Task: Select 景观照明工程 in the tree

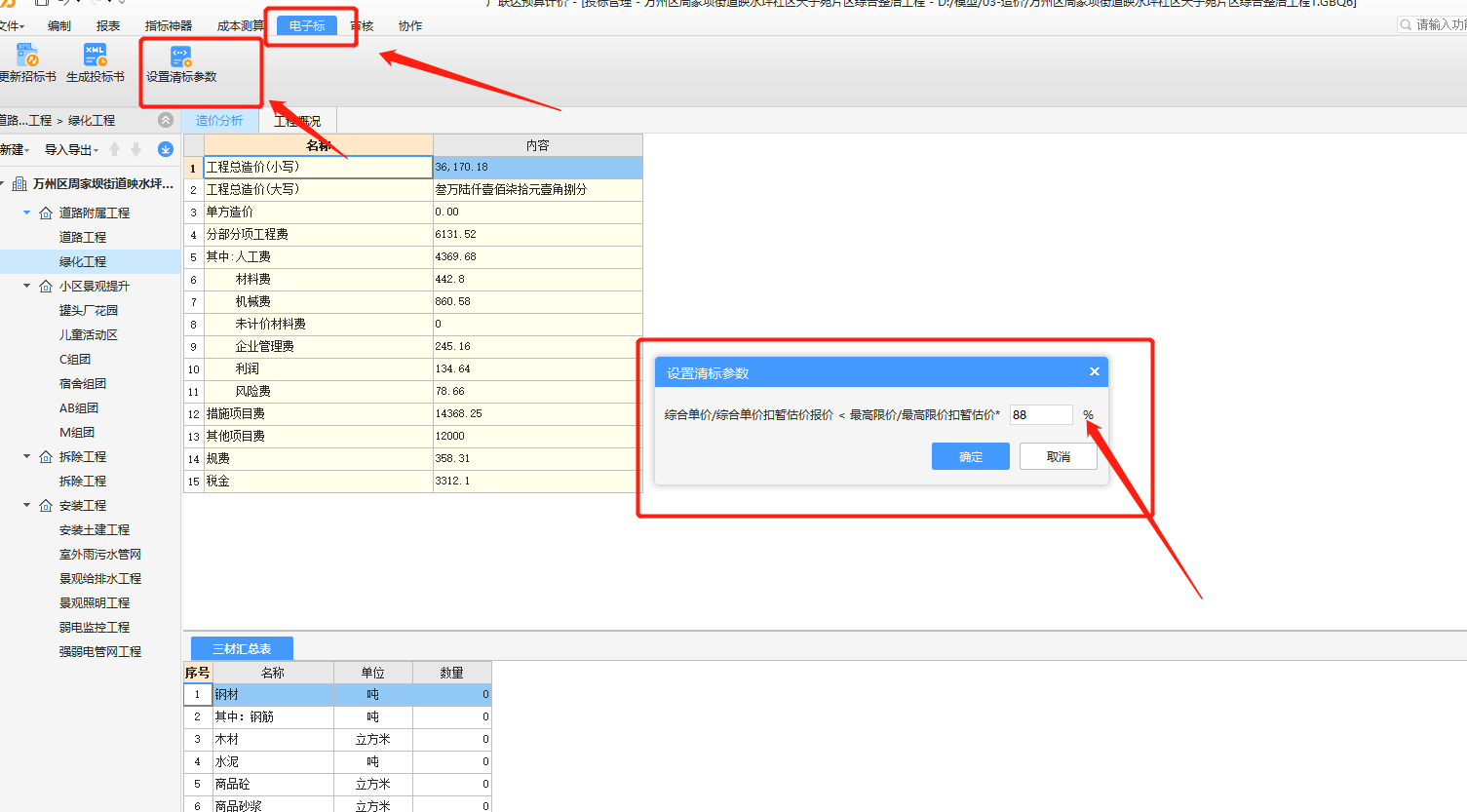Action: [x=95, y=602]
